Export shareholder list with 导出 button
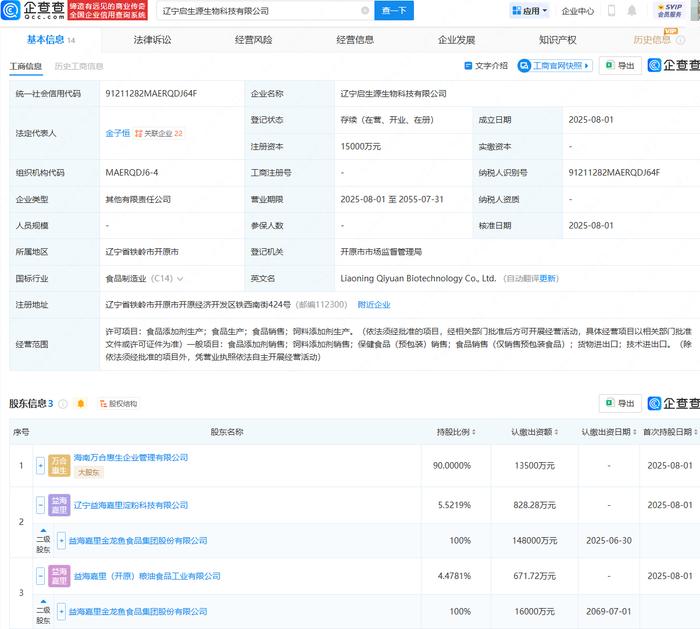The image size is (700, 629). coord(620,404)
